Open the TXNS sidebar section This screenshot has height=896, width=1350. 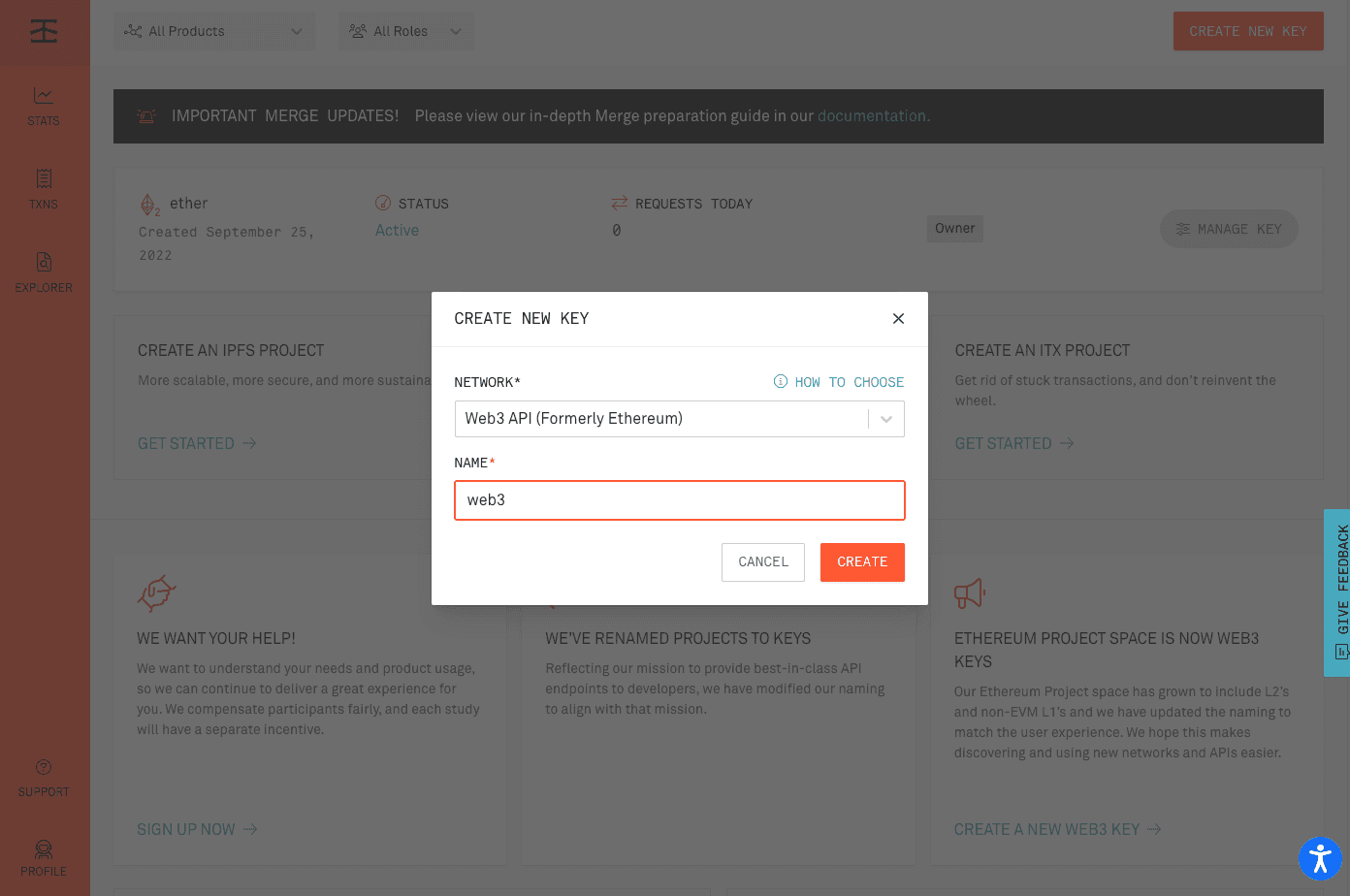pos(44,190)
